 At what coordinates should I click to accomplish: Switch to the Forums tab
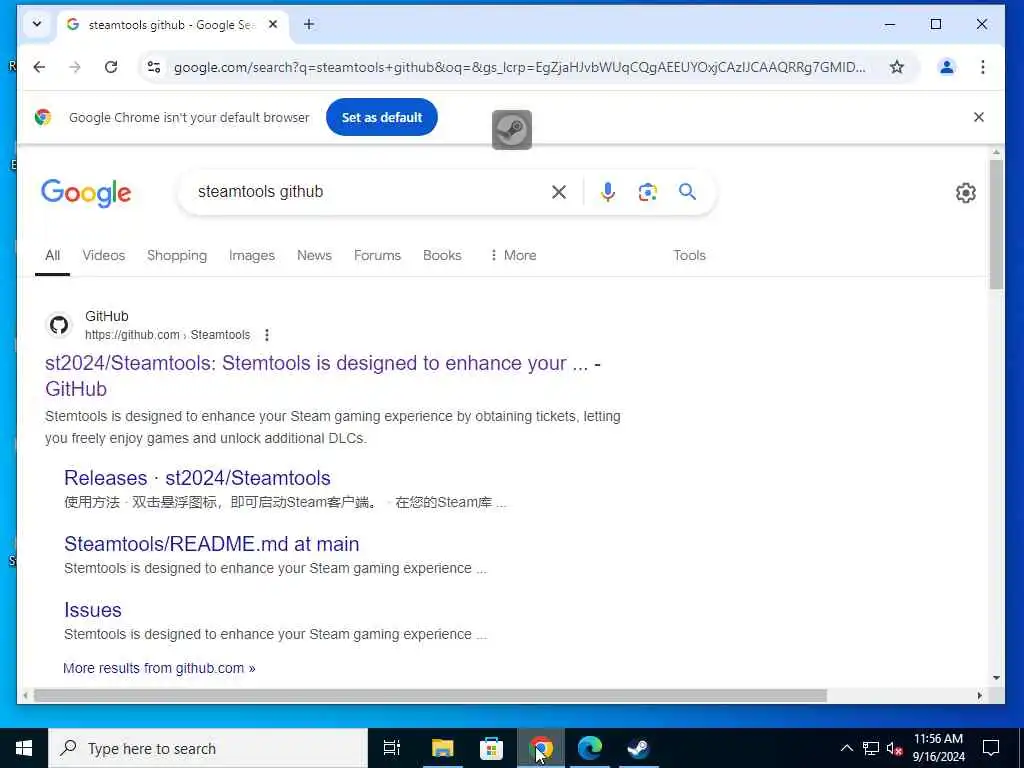(x=377, y=255)
